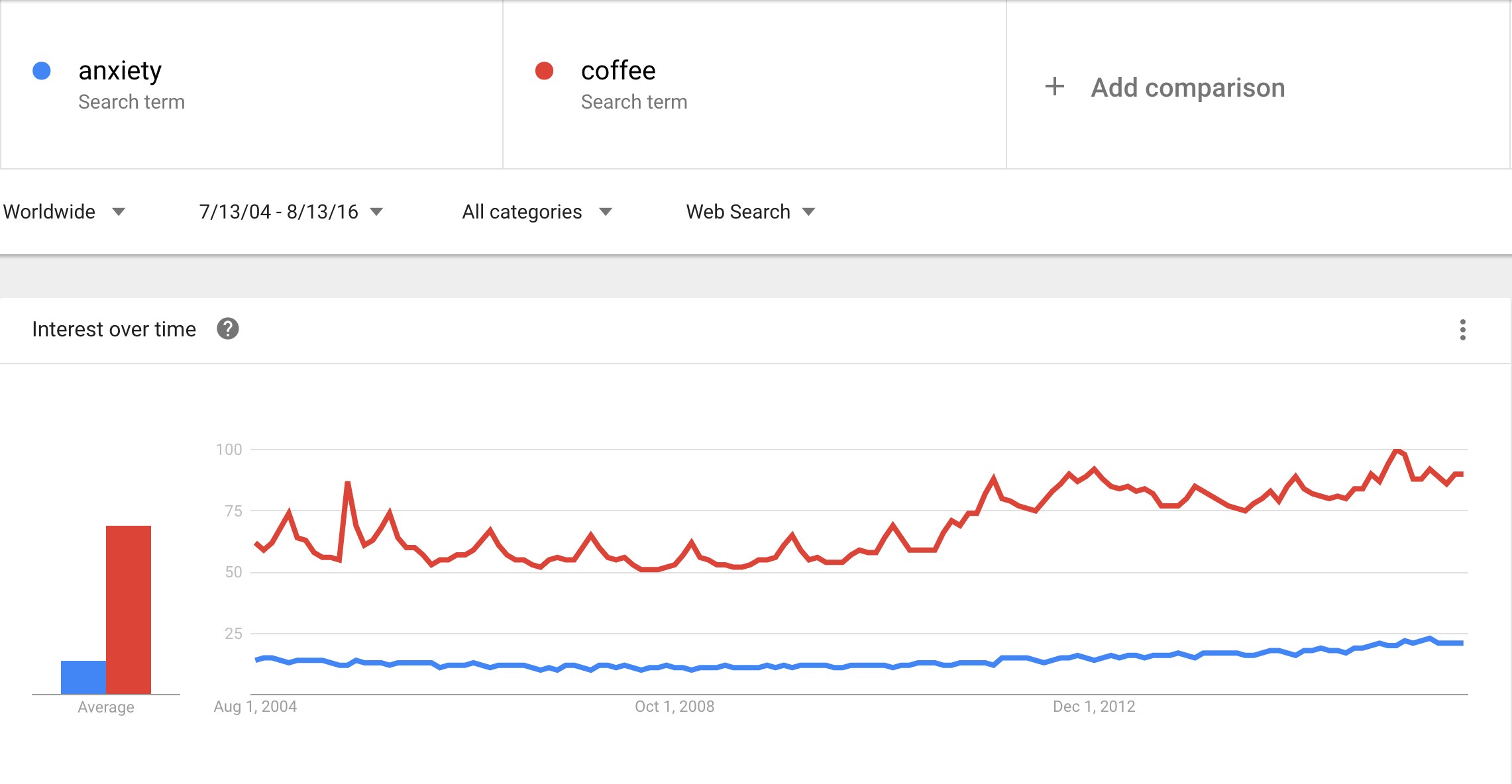The height and width of the screenshot is (784, 1512).
Task: Click the red dot beside coffee
Action: [x=545, y=71]
